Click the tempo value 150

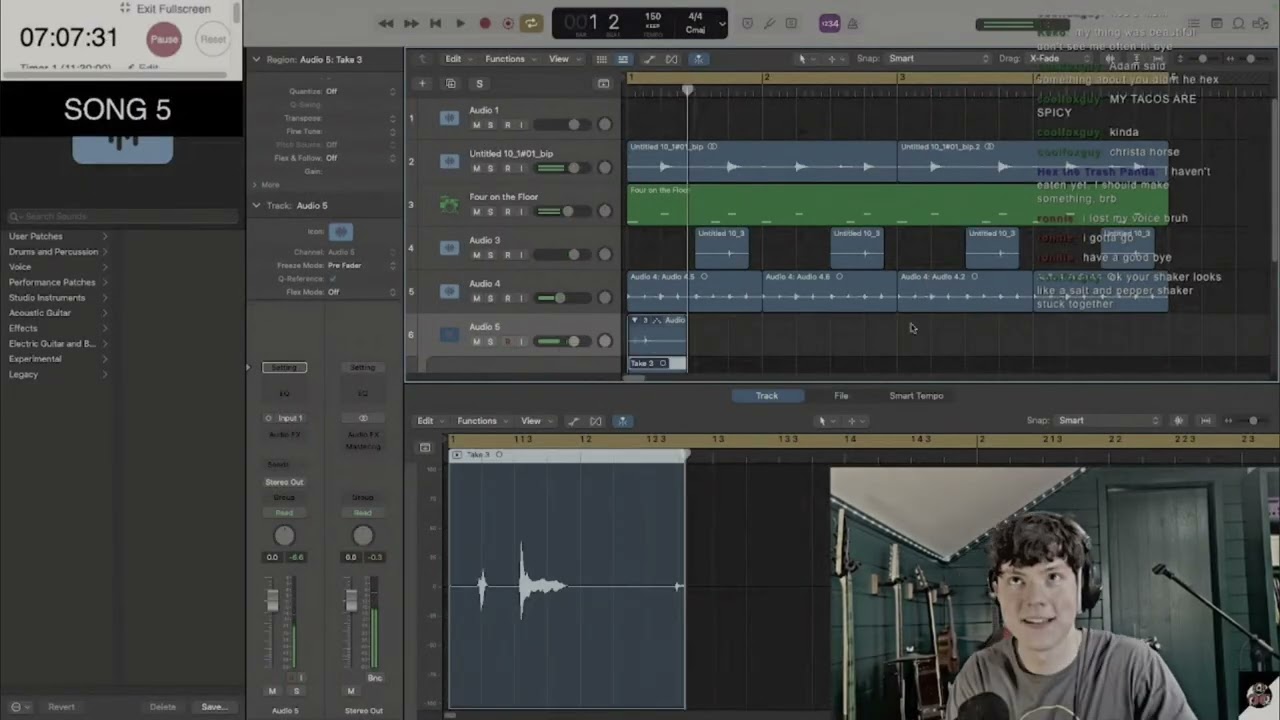click(652, 17)
